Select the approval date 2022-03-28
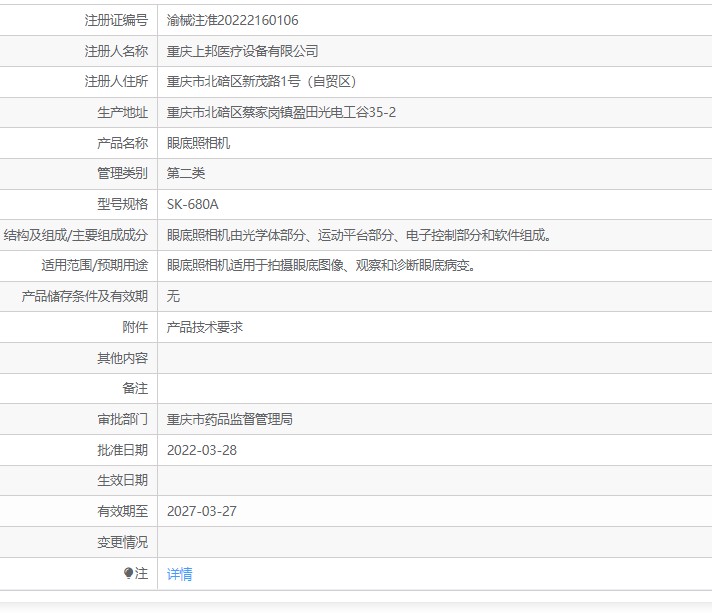The image size is (712, 613). (x=202, y=450)
